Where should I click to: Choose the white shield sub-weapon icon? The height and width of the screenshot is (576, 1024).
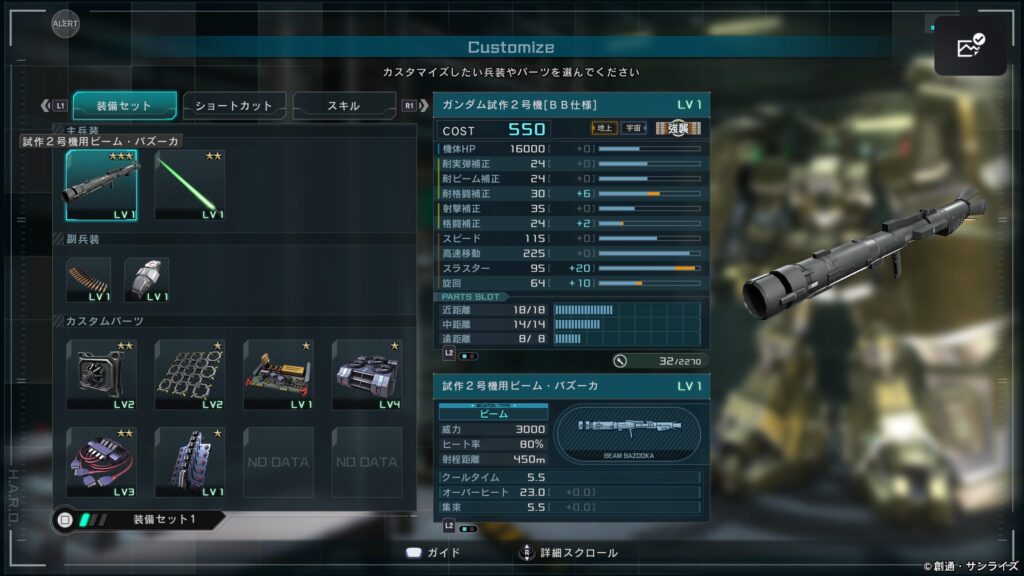pyautogui.click(x=147, y=280)
